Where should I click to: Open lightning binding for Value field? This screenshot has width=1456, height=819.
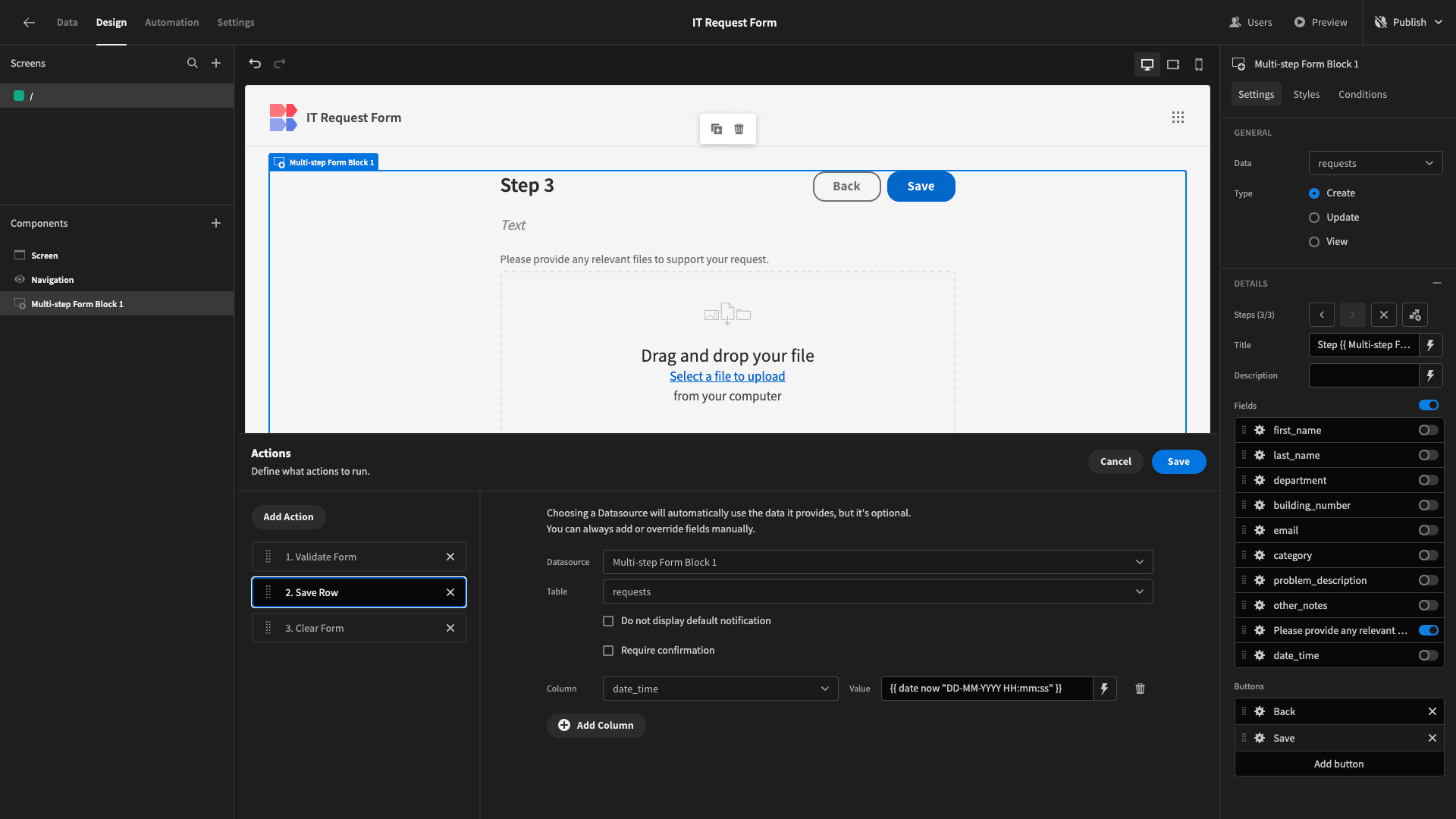coord(1105,689)
